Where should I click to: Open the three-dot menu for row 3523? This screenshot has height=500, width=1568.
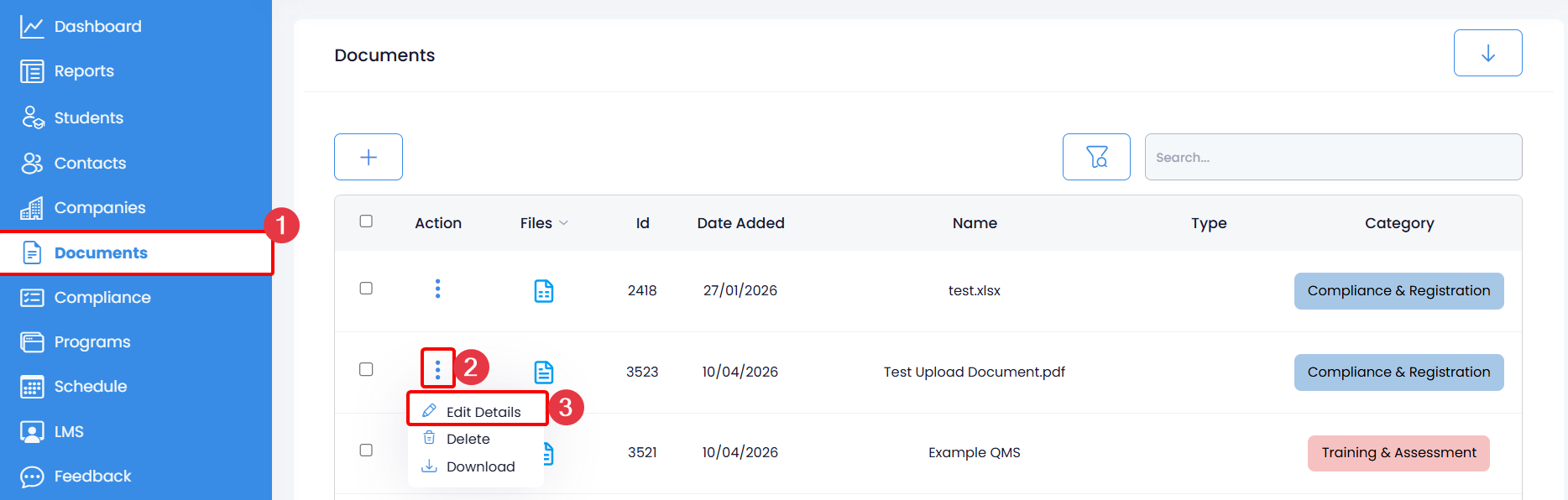pos(437,369)
